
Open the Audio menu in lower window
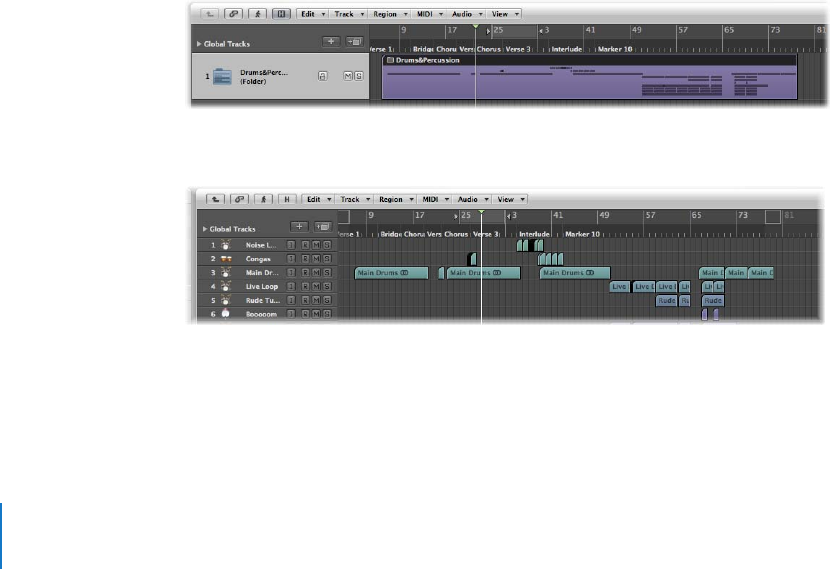click(473, 199)
